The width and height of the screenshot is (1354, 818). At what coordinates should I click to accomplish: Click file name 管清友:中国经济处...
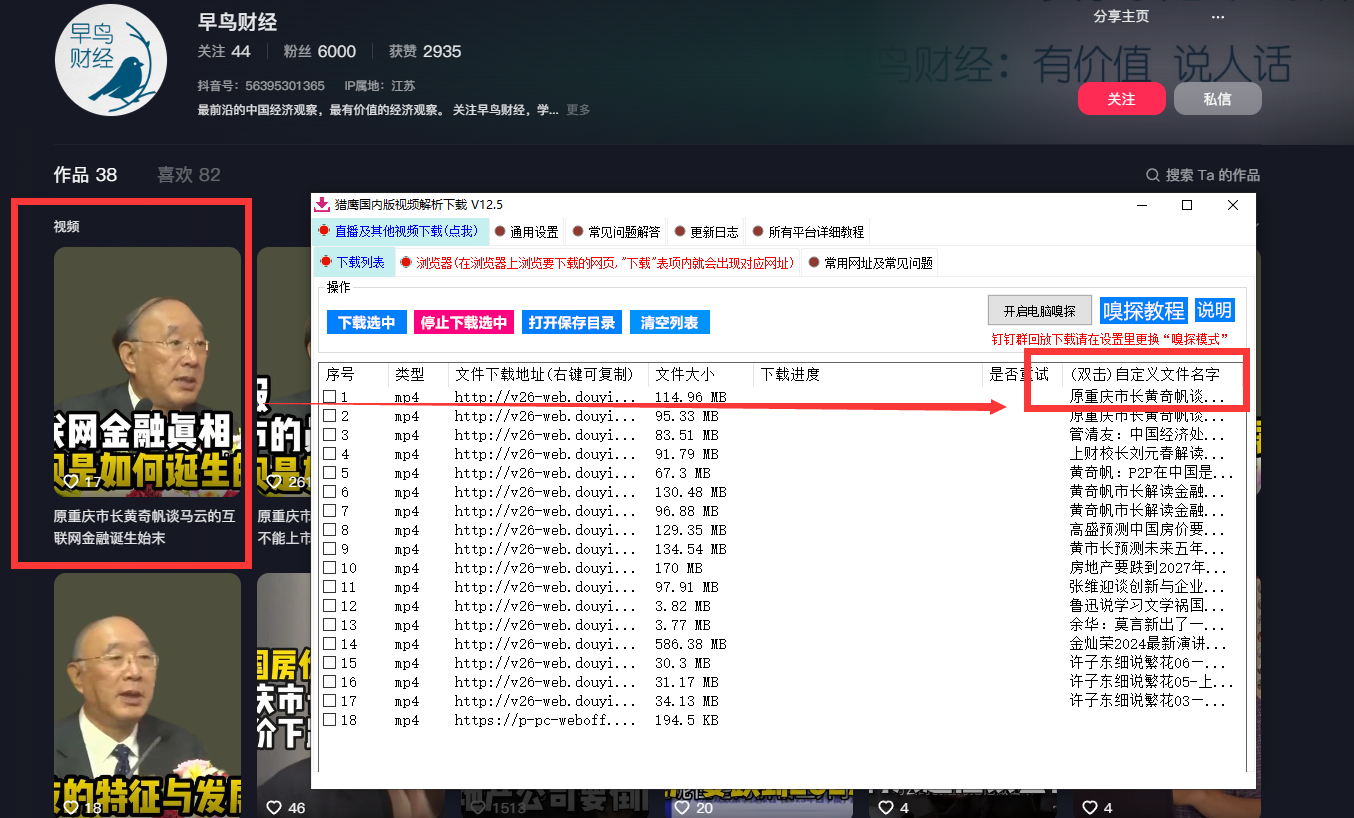(1147, 435)
